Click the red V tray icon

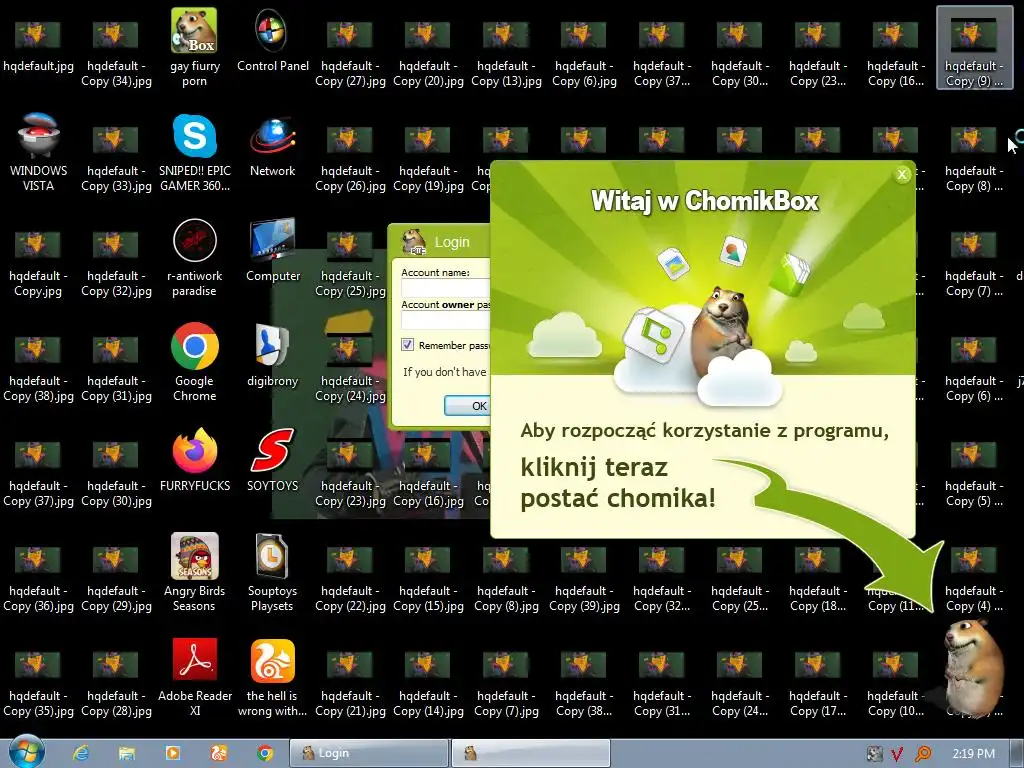coord(897,754)
